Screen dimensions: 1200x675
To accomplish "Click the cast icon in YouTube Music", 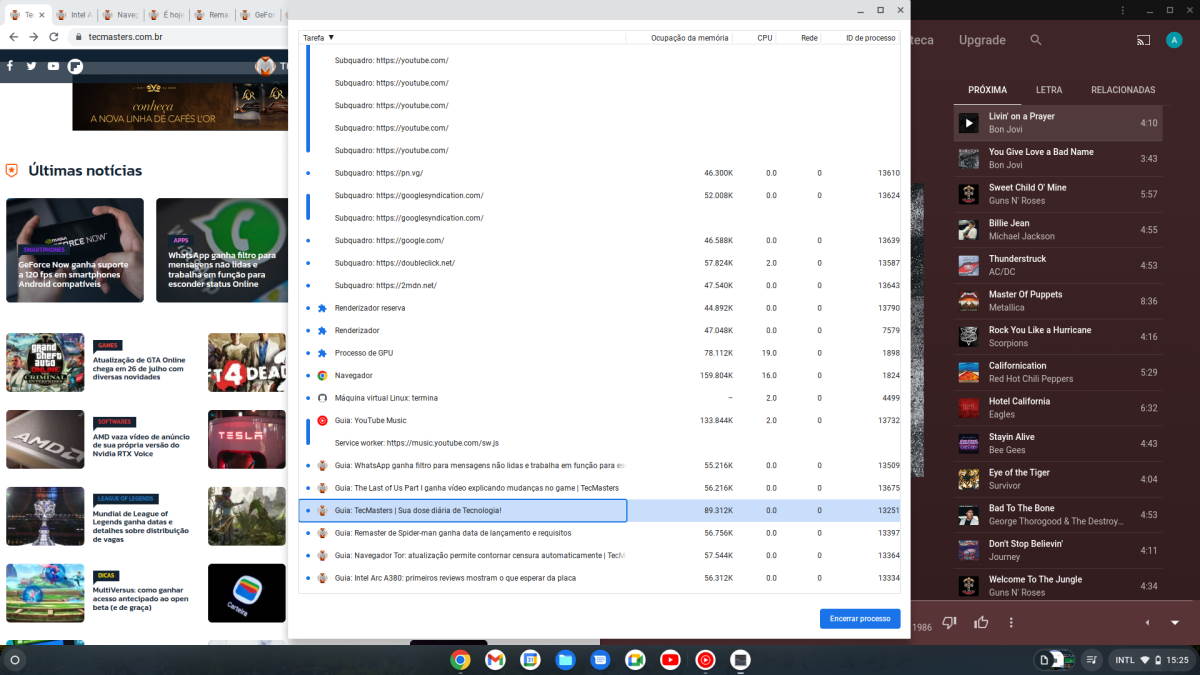I will pos(1143,40).
